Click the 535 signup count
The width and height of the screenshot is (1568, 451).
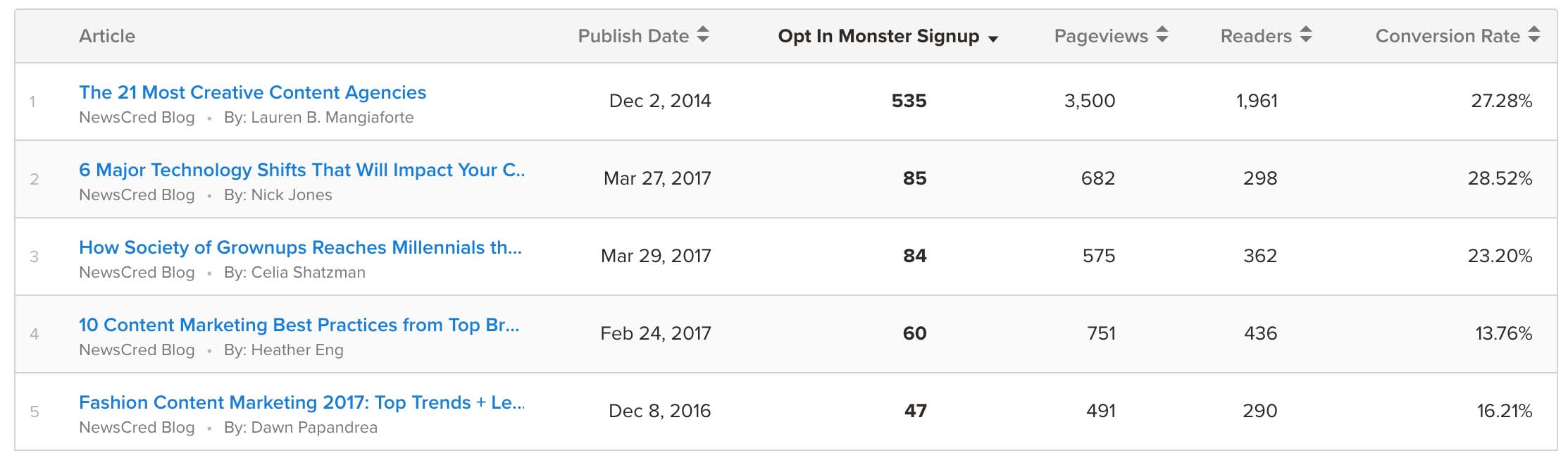pos(909,101)
